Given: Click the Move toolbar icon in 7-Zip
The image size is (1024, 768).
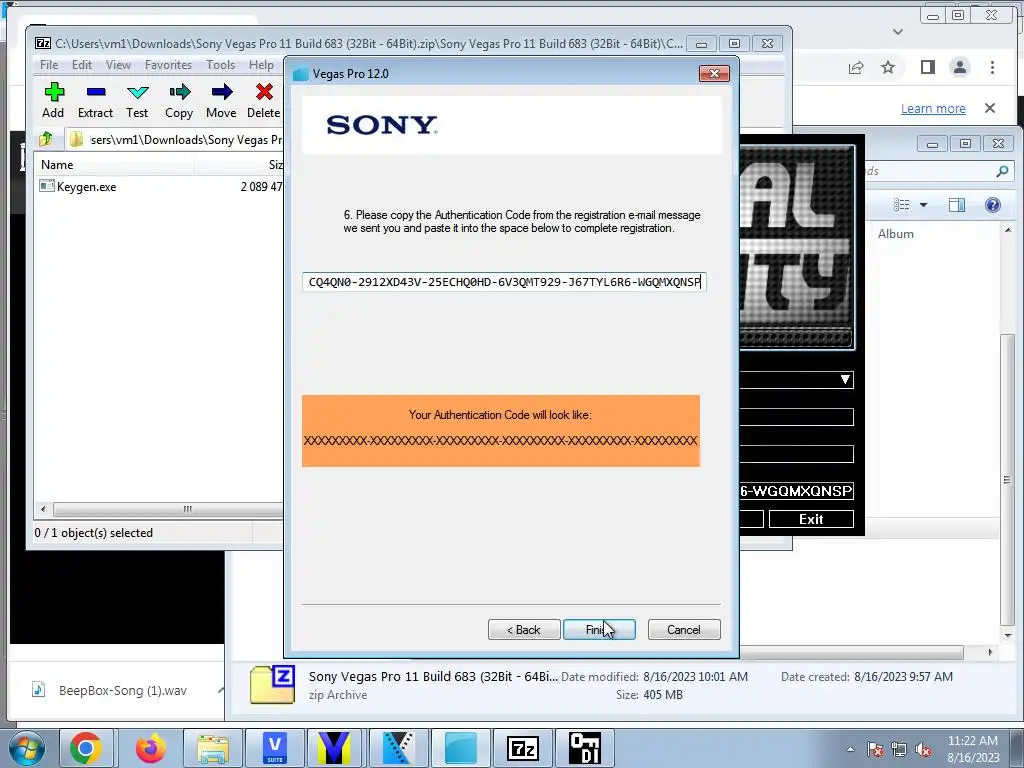Looking at the screenshot, I should pos(221,100).
